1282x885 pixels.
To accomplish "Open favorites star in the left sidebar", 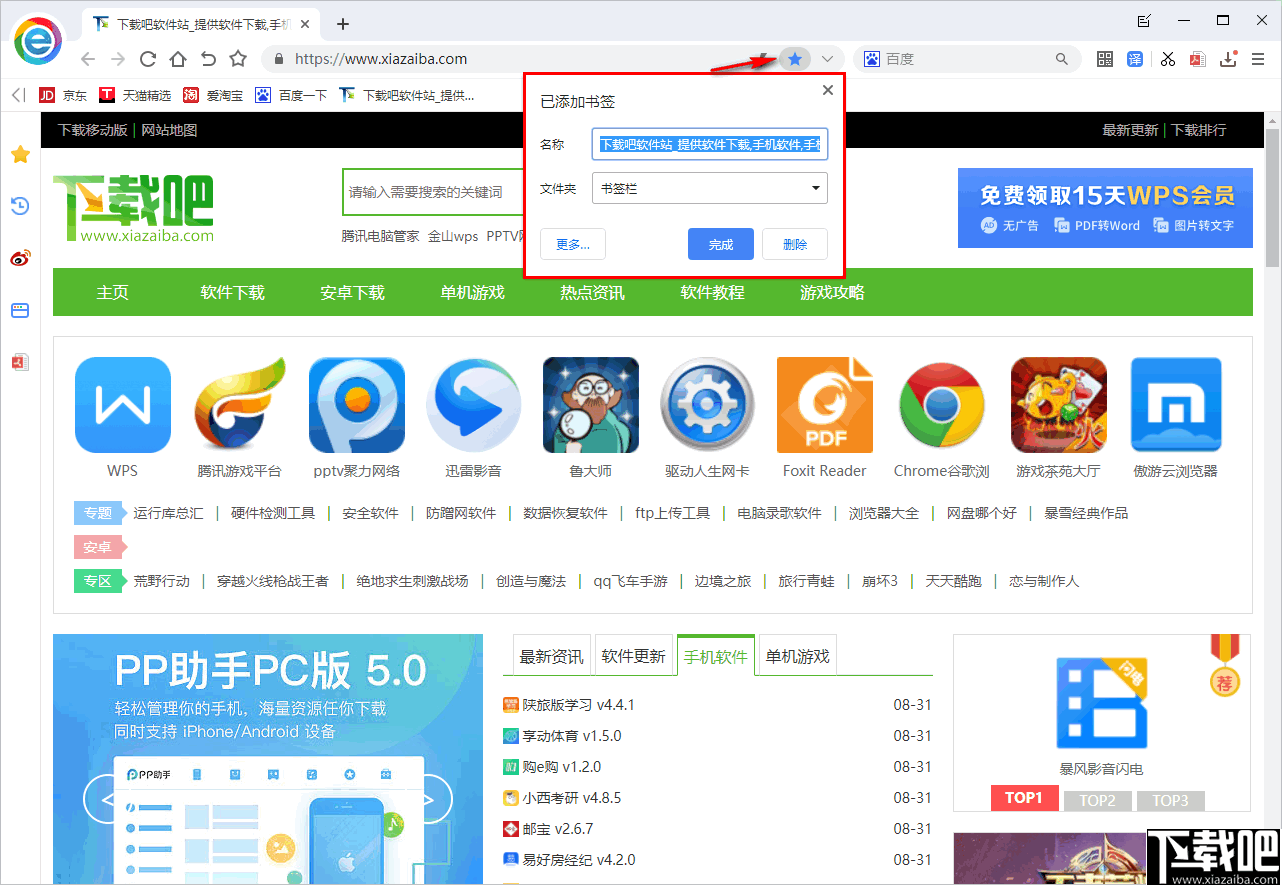I will [20, 154].
